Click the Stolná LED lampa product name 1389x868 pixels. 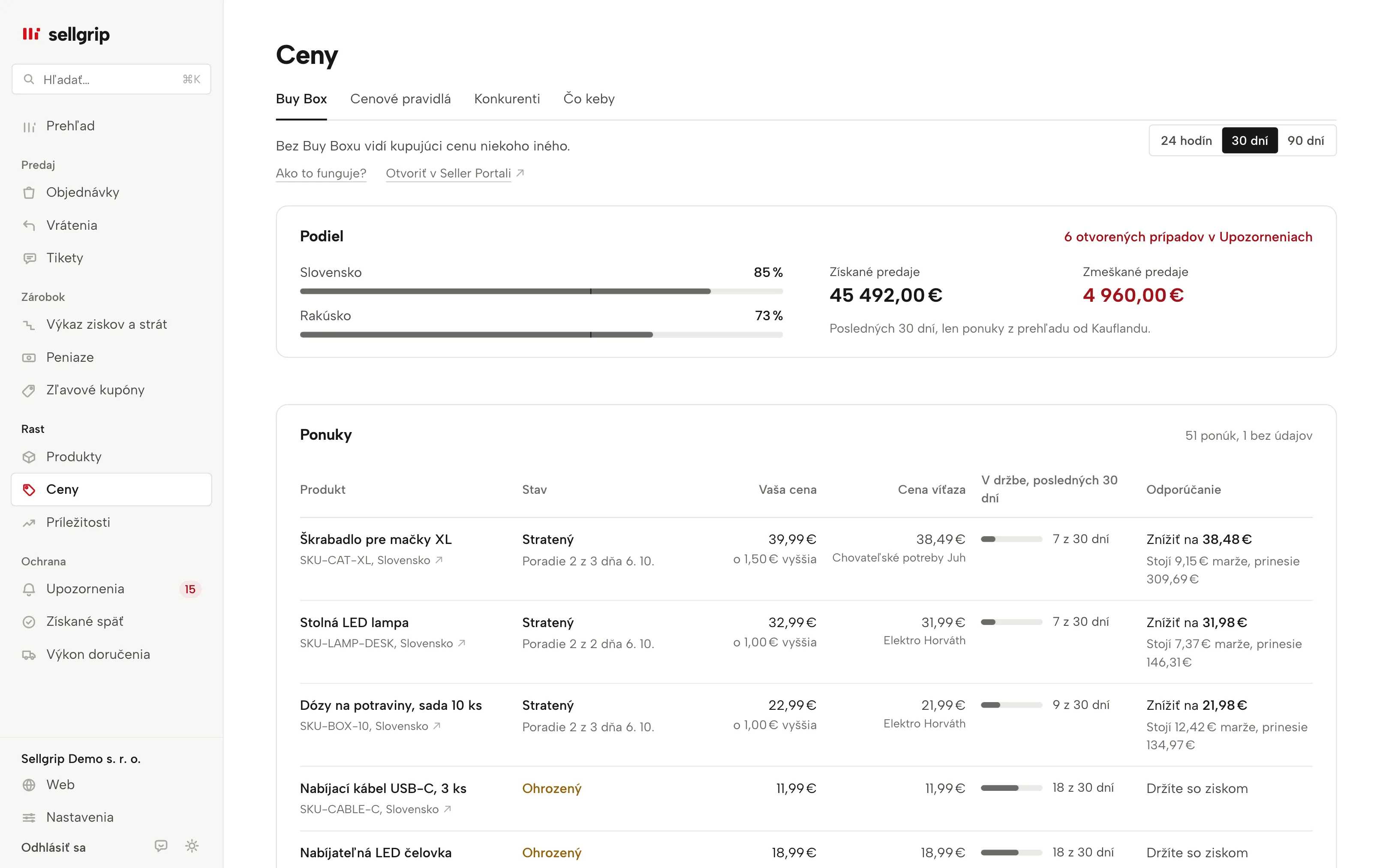(x=354, y=623)
